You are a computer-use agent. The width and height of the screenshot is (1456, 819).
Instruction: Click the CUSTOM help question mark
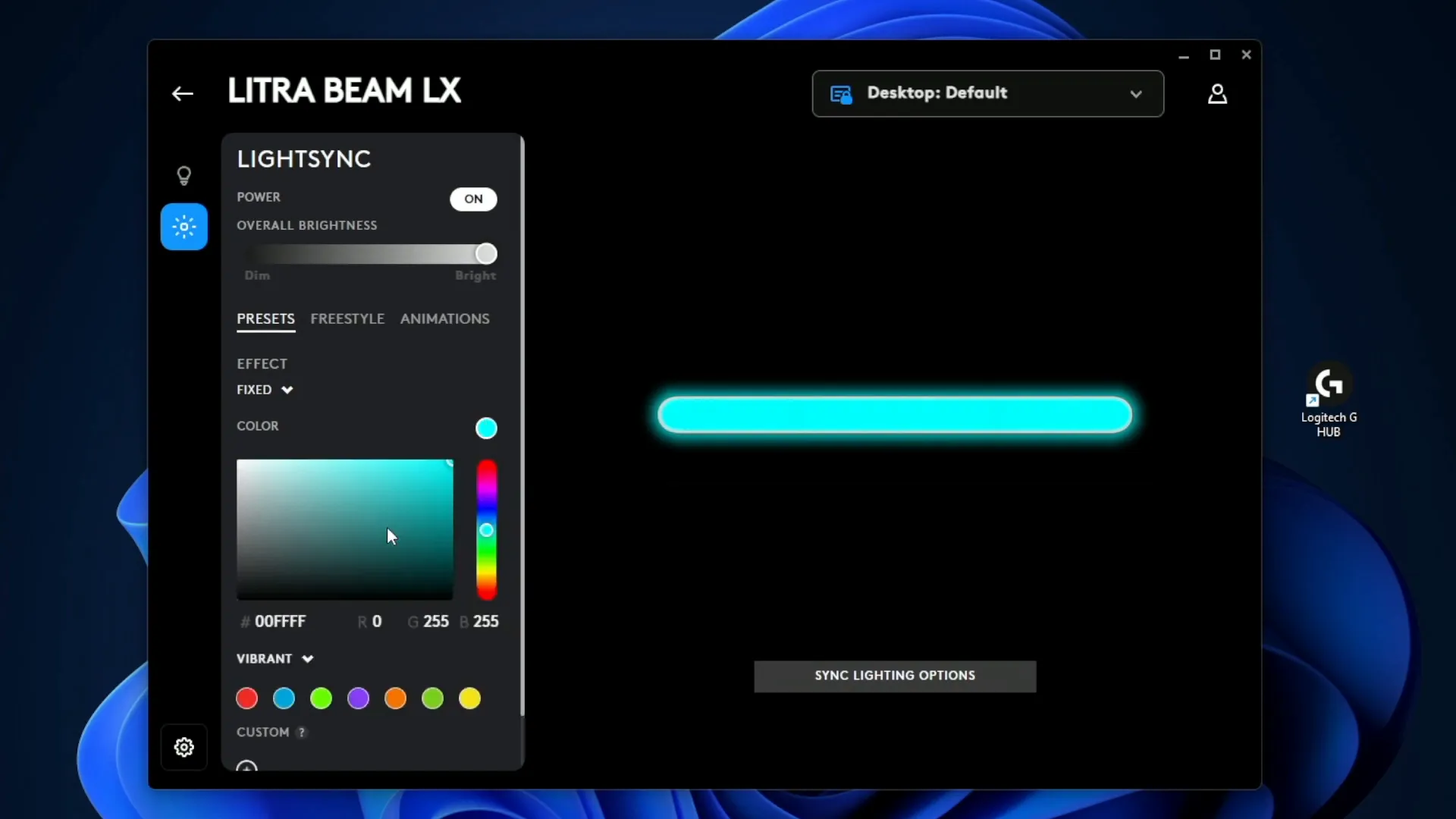[302, 733]
